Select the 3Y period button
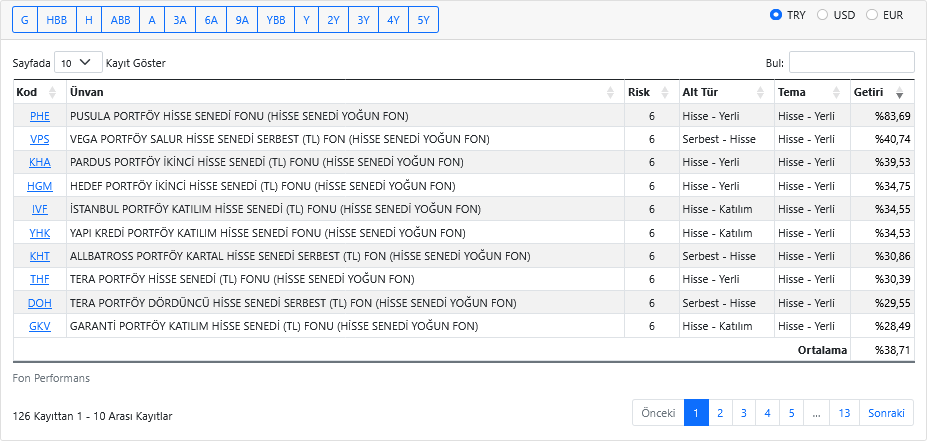 (364, 20)
